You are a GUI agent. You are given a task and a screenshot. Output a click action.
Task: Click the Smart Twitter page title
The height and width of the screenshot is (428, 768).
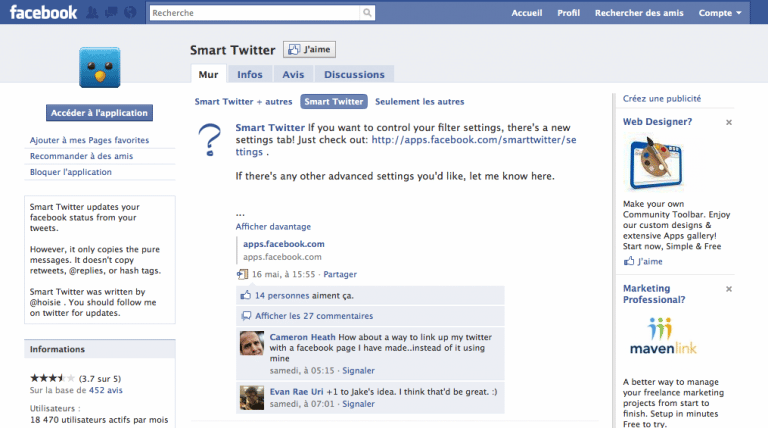tap(233, 50)
